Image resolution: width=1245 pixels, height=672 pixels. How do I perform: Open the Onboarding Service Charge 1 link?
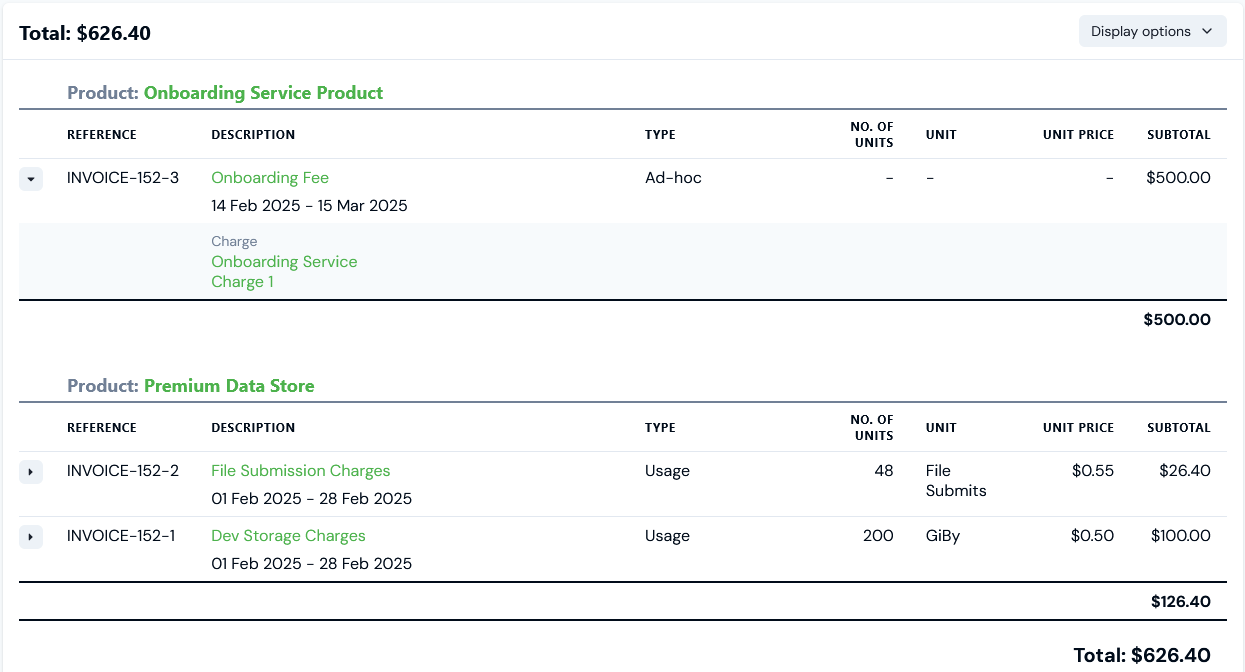tap(284, 272)
